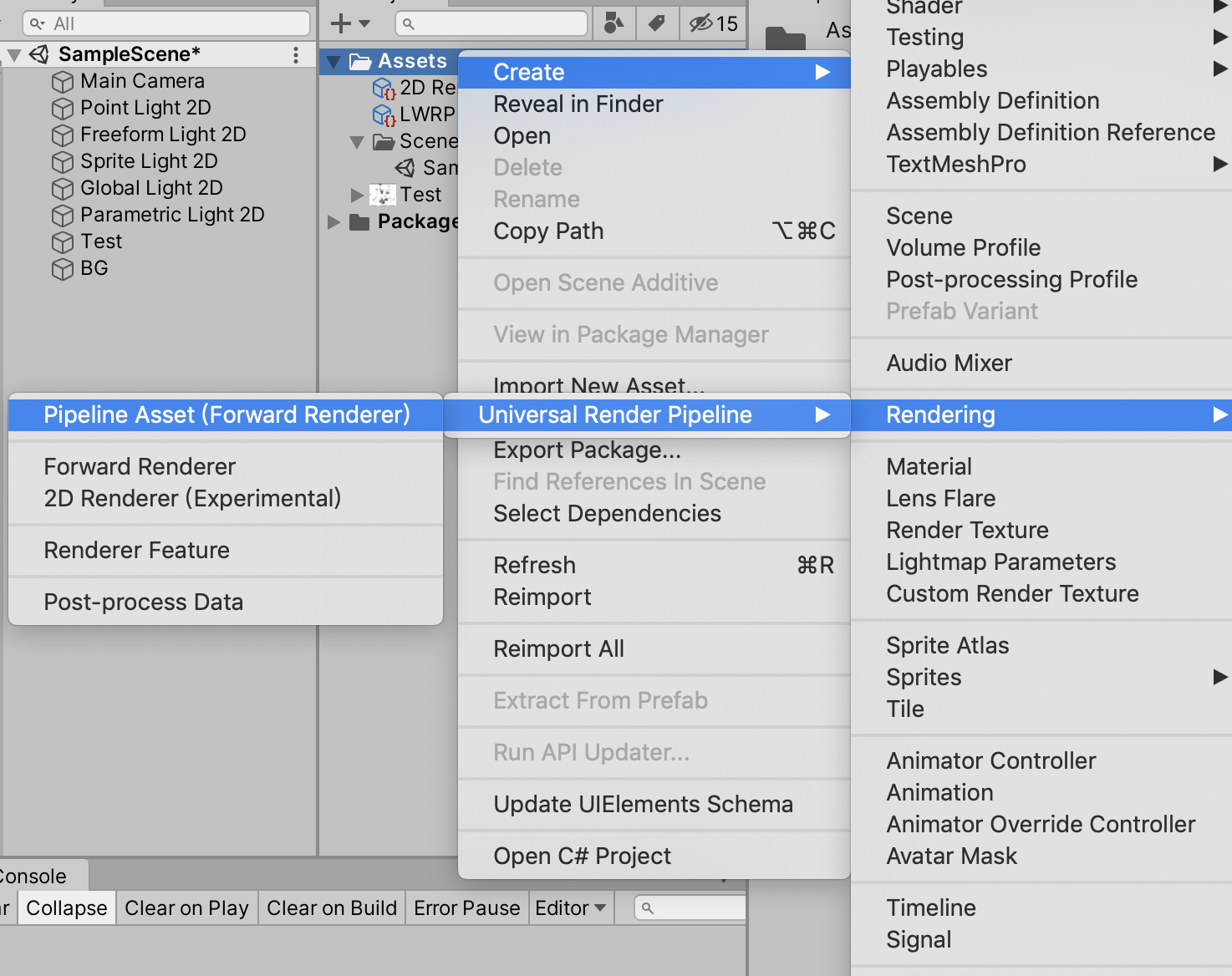Click the scene file icon under Scenes
Viewport: 1232px width, 976px height.
pyautogui.click(x=405, y=168)
